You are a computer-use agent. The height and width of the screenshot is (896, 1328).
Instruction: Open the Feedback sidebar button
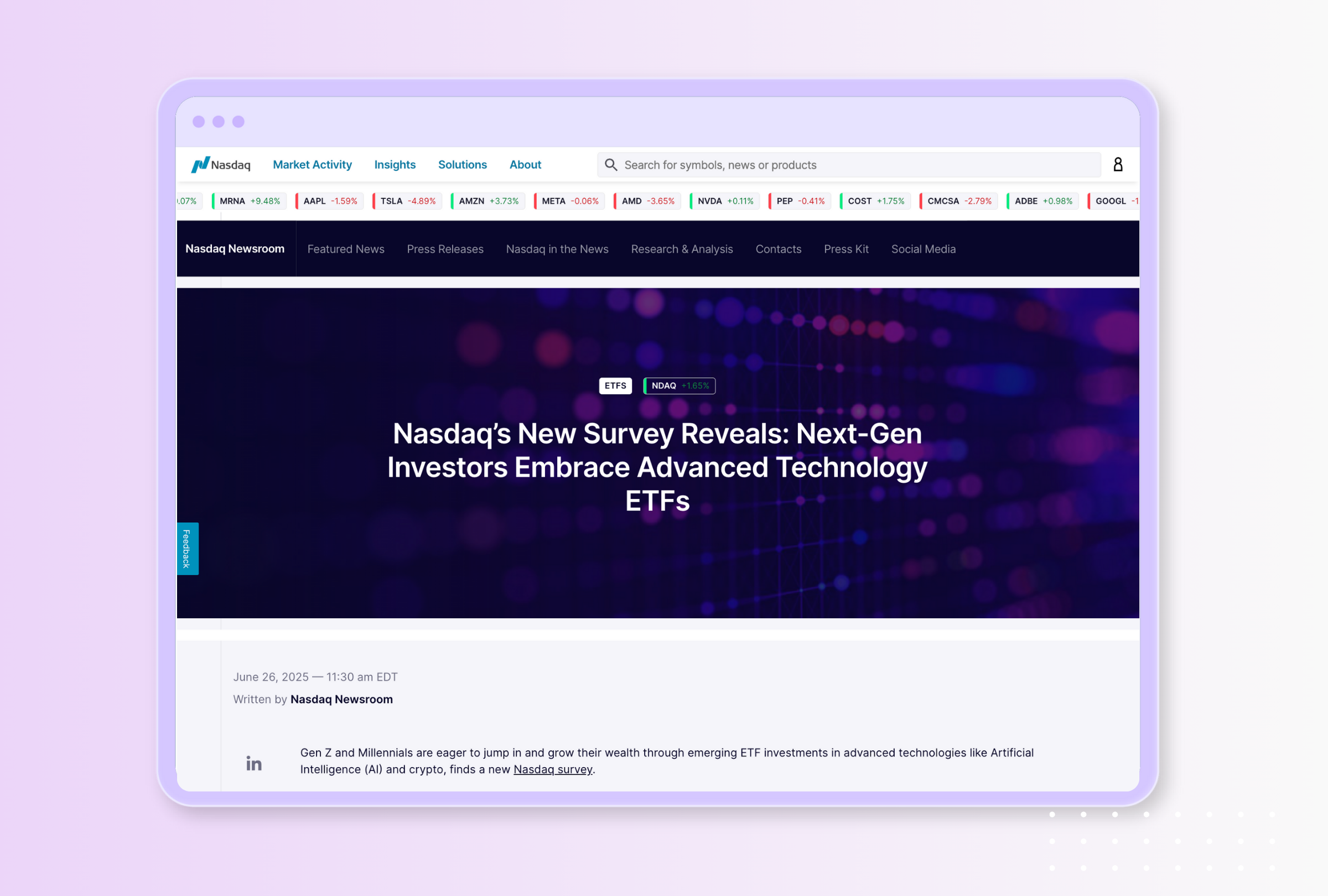(187, 549)
